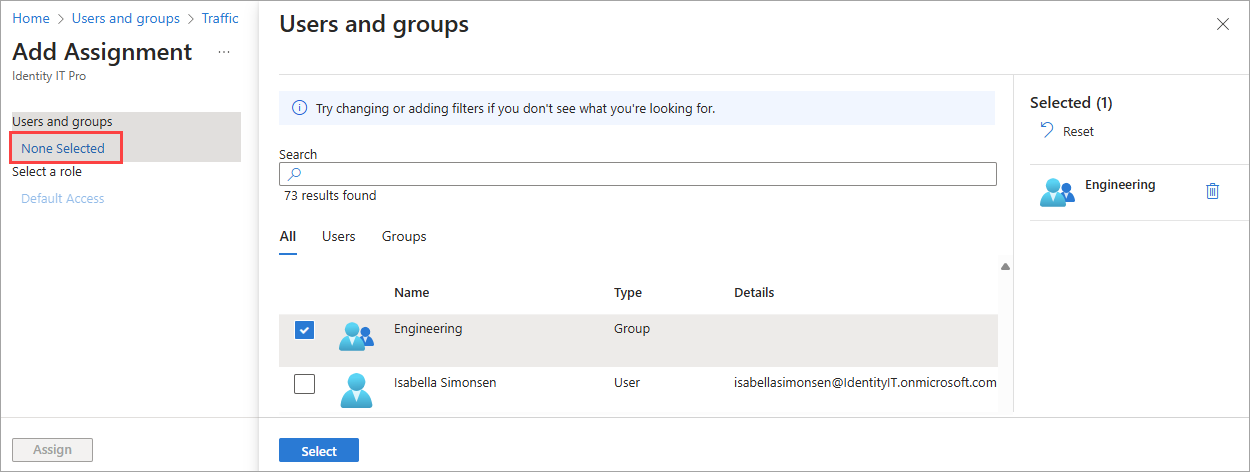Close the Users and groups panel
Screen dimensions: 1250x472
(x=1222, y=24)
